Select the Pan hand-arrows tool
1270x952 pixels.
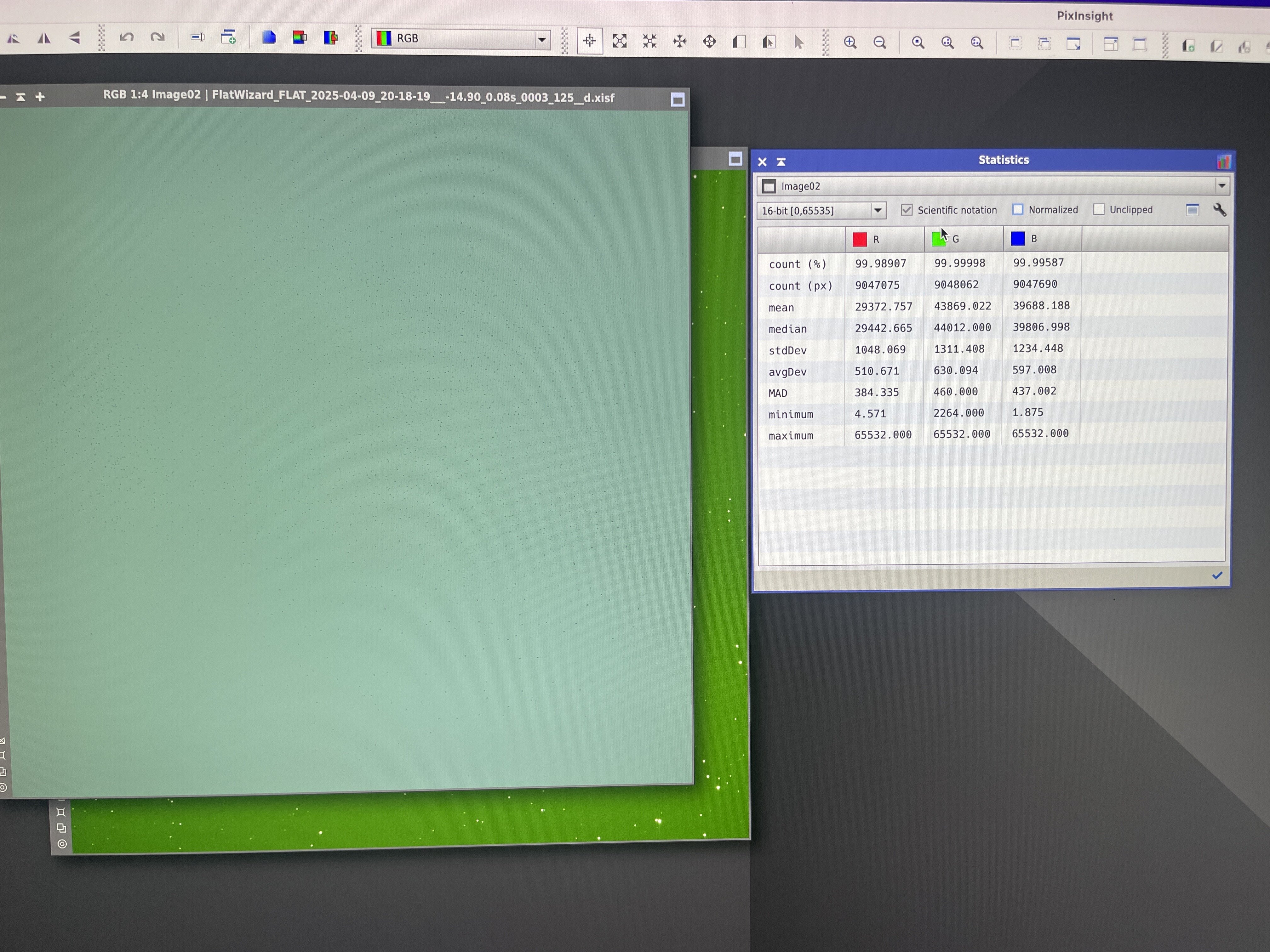(679, 41)
